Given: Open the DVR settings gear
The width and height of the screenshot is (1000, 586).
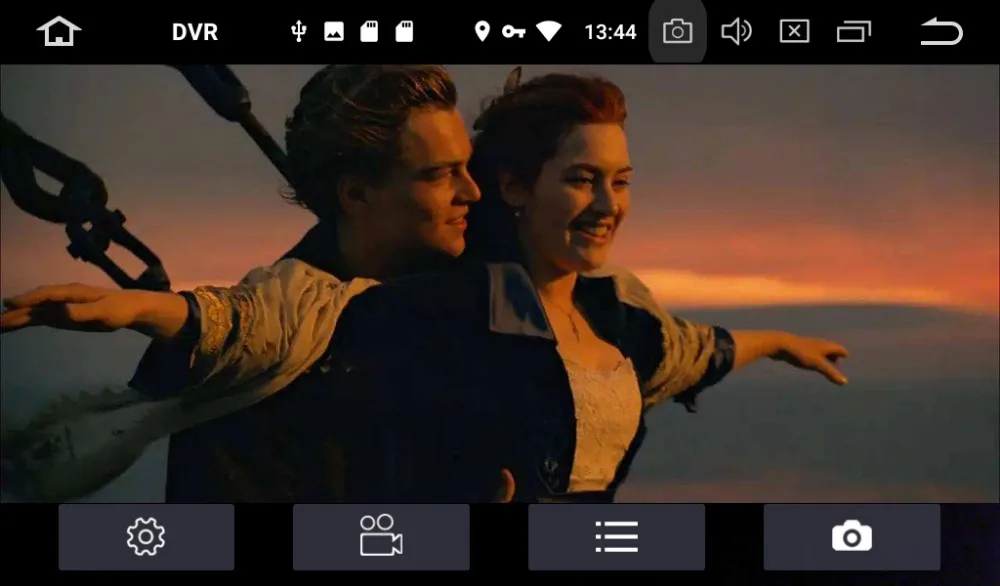Looking at the screenshot, I should 146,536.
